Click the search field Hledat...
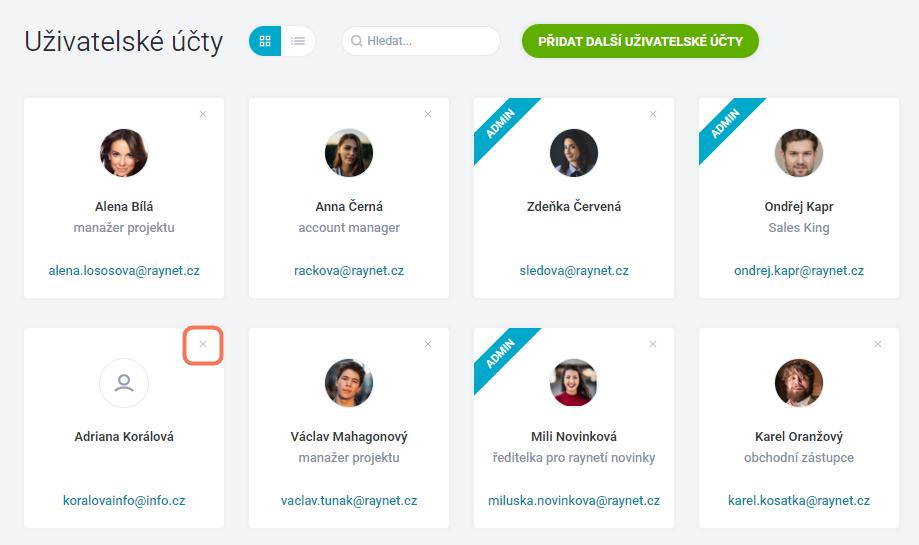This screenshot has height=545, width=919. pyautogui.click(x=421, y=41)
